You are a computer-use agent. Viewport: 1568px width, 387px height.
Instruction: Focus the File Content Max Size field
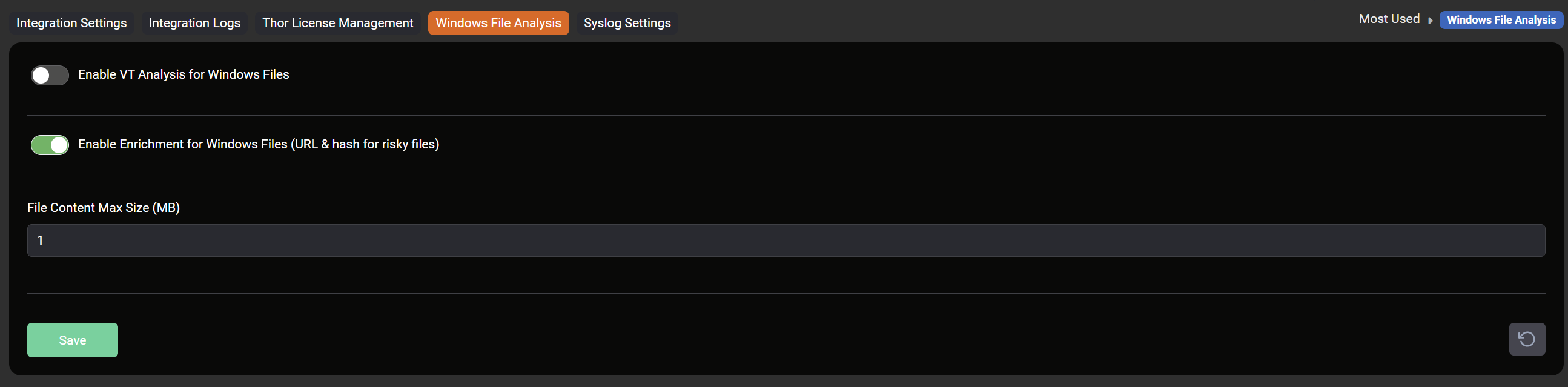[x=786, y=240]
